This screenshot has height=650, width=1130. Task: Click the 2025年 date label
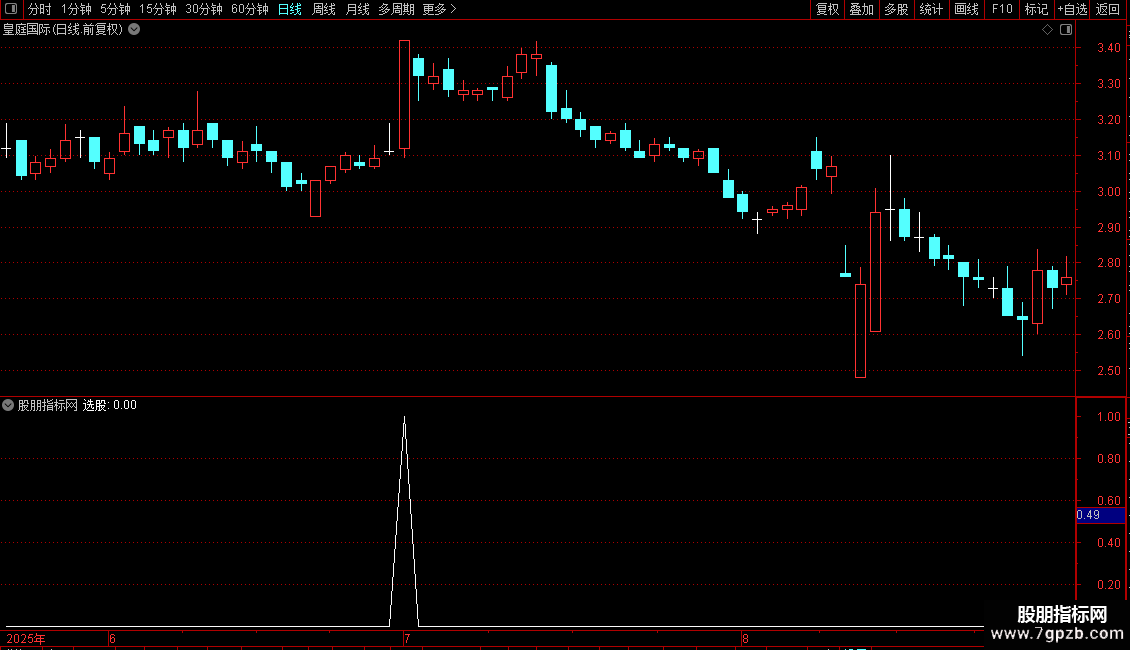(26, 638)
